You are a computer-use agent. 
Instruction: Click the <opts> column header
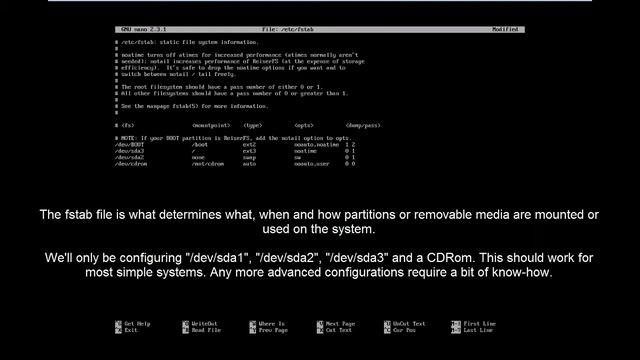[304, 125]
